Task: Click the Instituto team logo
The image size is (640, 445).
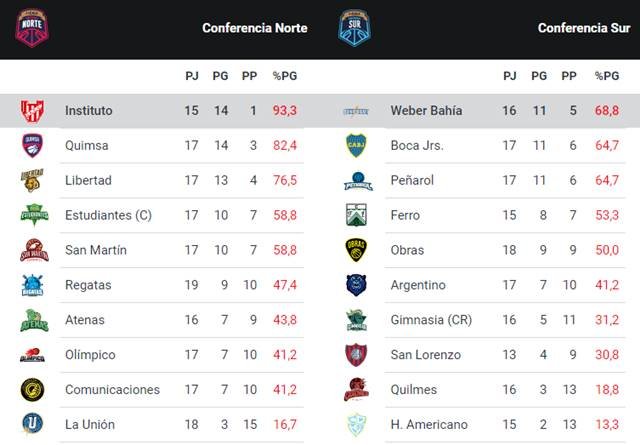Action: coord(33,110)
